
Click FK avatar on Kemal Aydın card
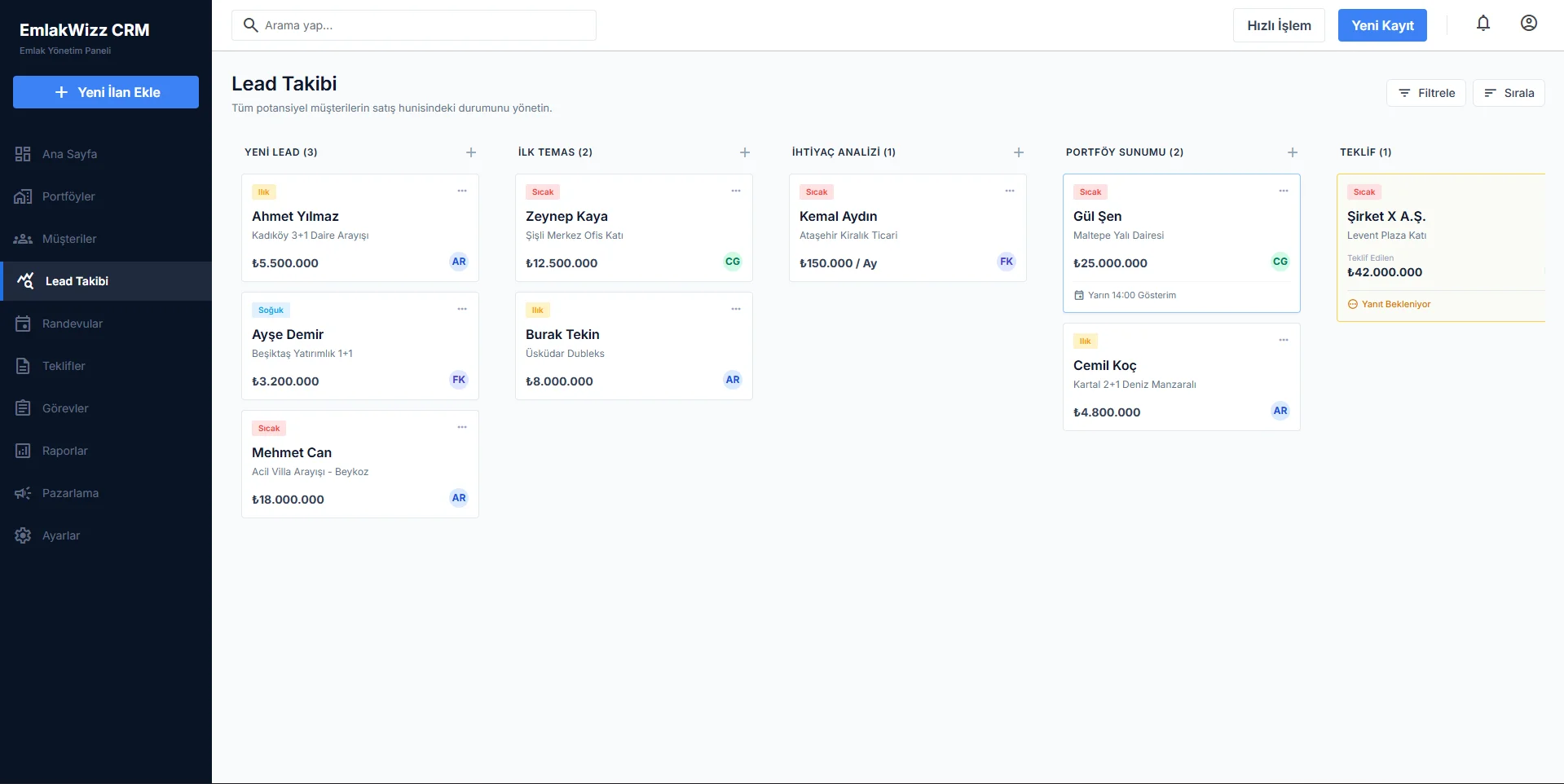[x=1007, y=262]
